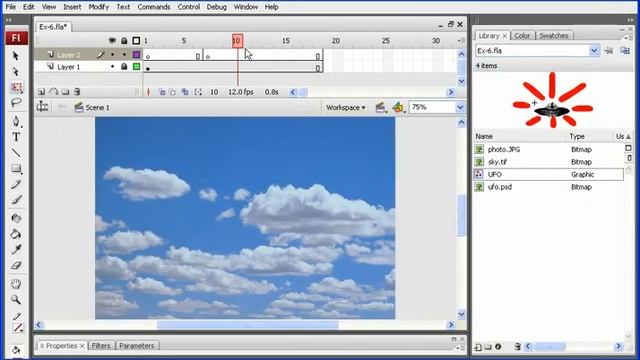
Task: Select the Zoom magnifier tool
Action: (x=16, y=300)
